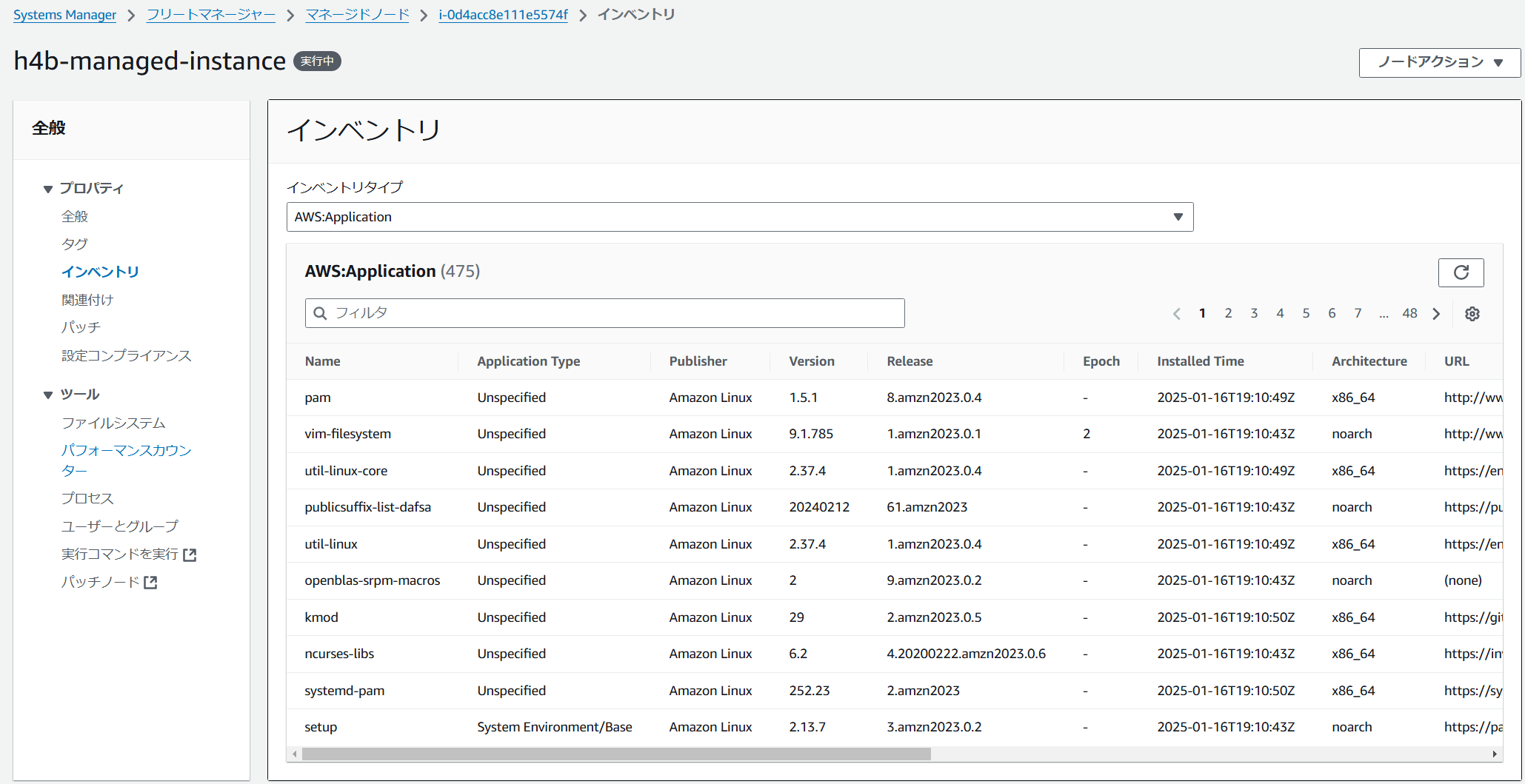The height and width of the screenshot is (784, 1525).
Task: Open the ノードアクション dropdown menu
Action: pos(1440,62)
